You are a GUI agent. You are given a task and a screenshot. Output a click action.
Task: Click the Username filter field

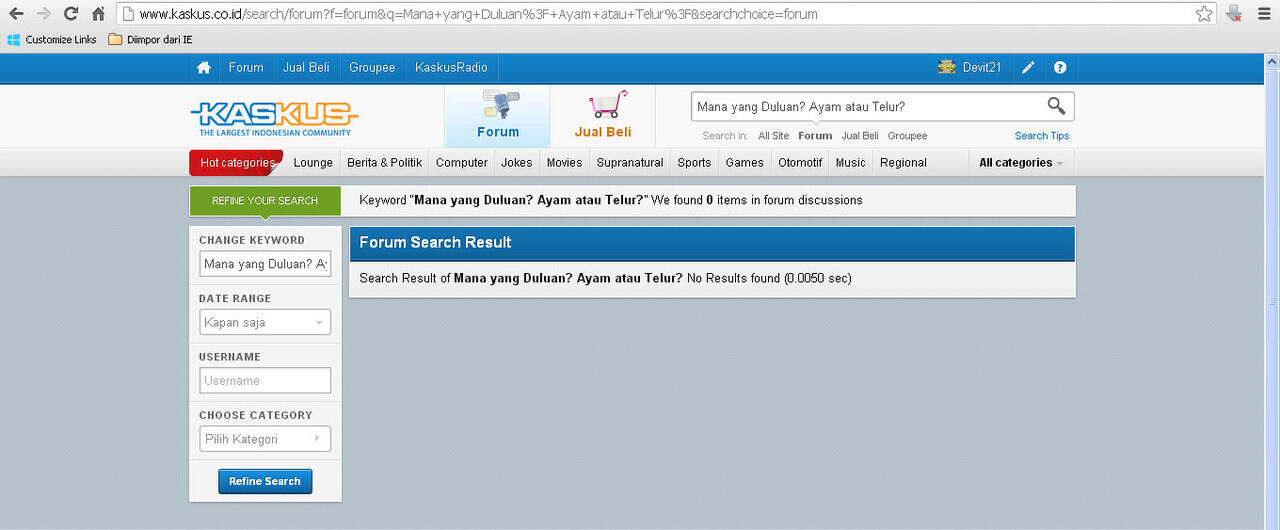[x=265, y=380]
